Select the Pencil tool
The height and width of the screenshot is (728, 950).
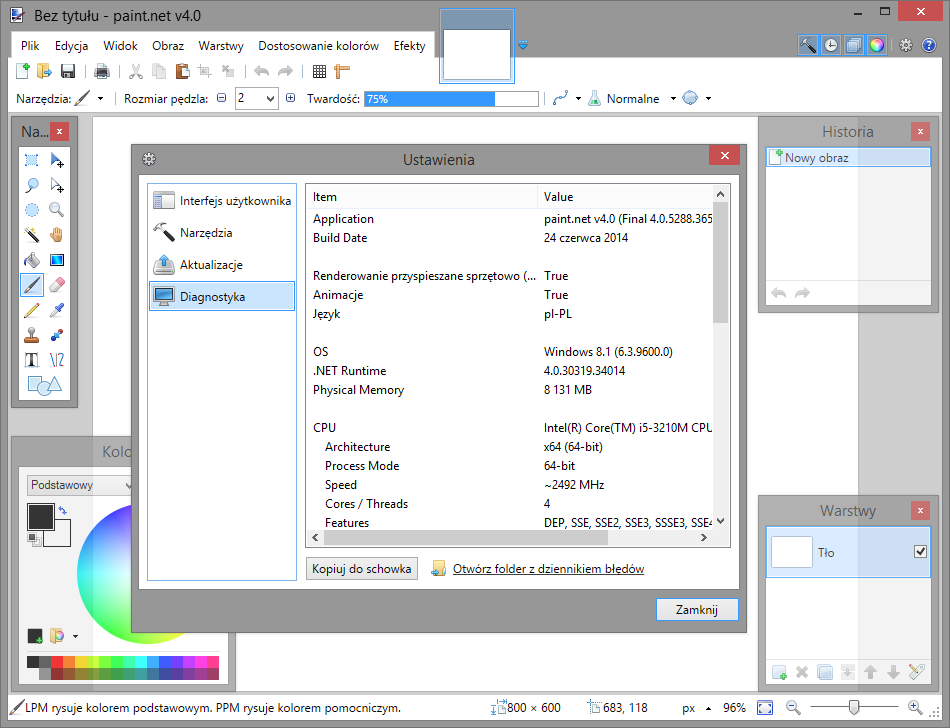(x=32, y=310)
